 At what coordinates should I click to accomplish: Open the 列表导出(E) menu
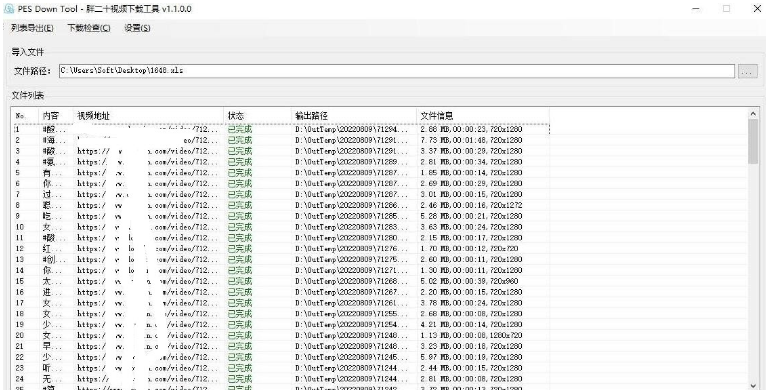pos(32,28)
